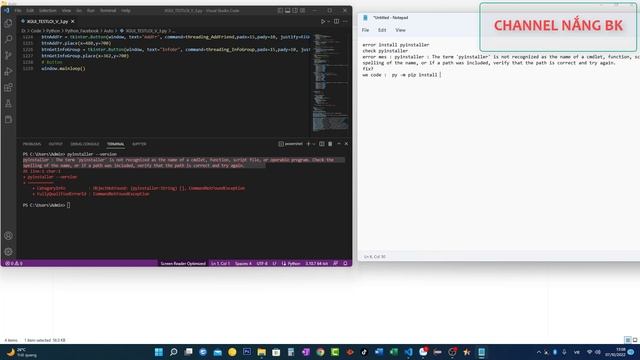Switch to the OUTPUT panel tab
The width and height of the screenshot is (640, 360).
point(56,144)
